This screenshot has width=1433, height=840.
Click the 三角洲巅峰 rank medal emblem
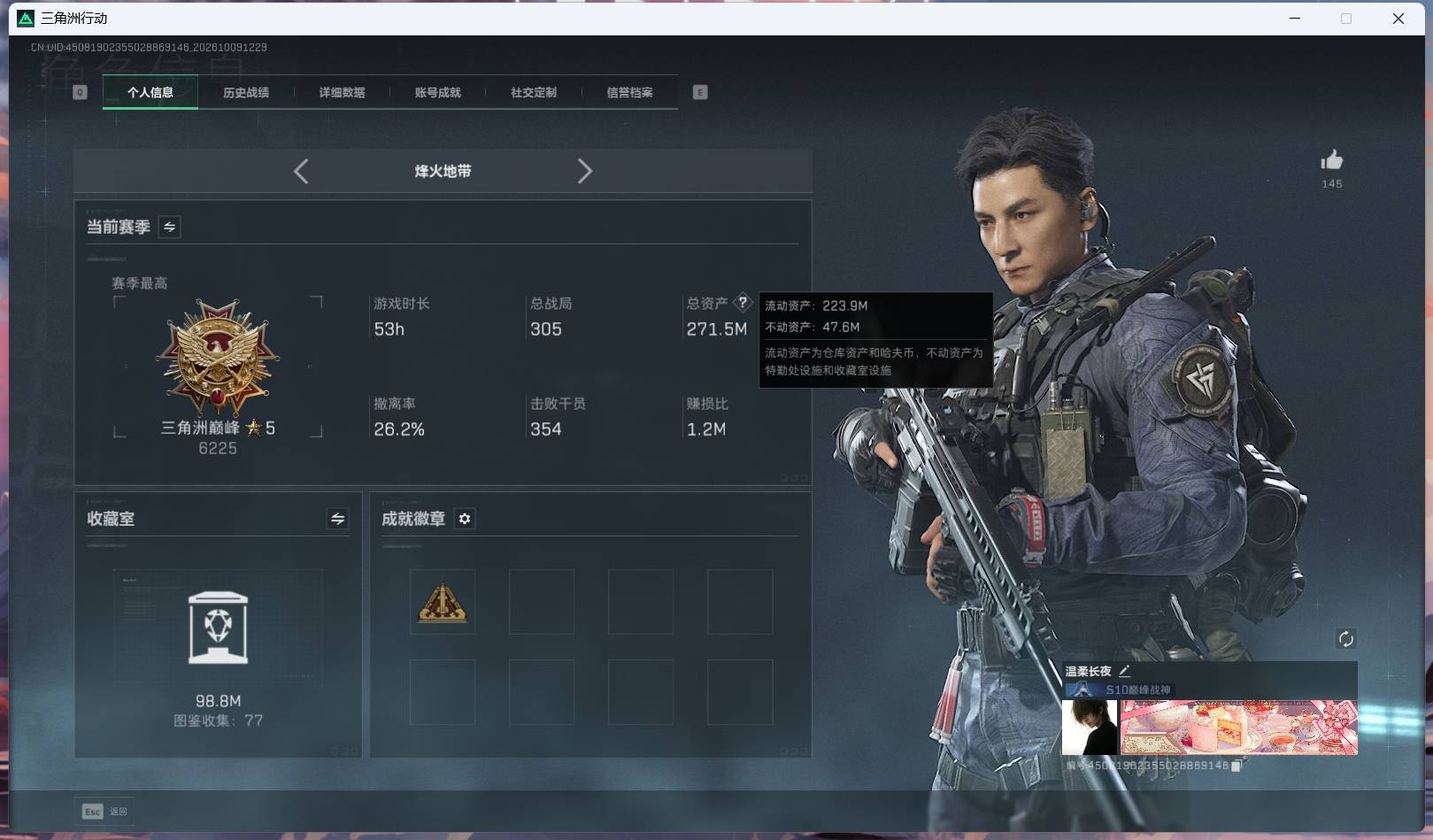(x=218, y=357)
